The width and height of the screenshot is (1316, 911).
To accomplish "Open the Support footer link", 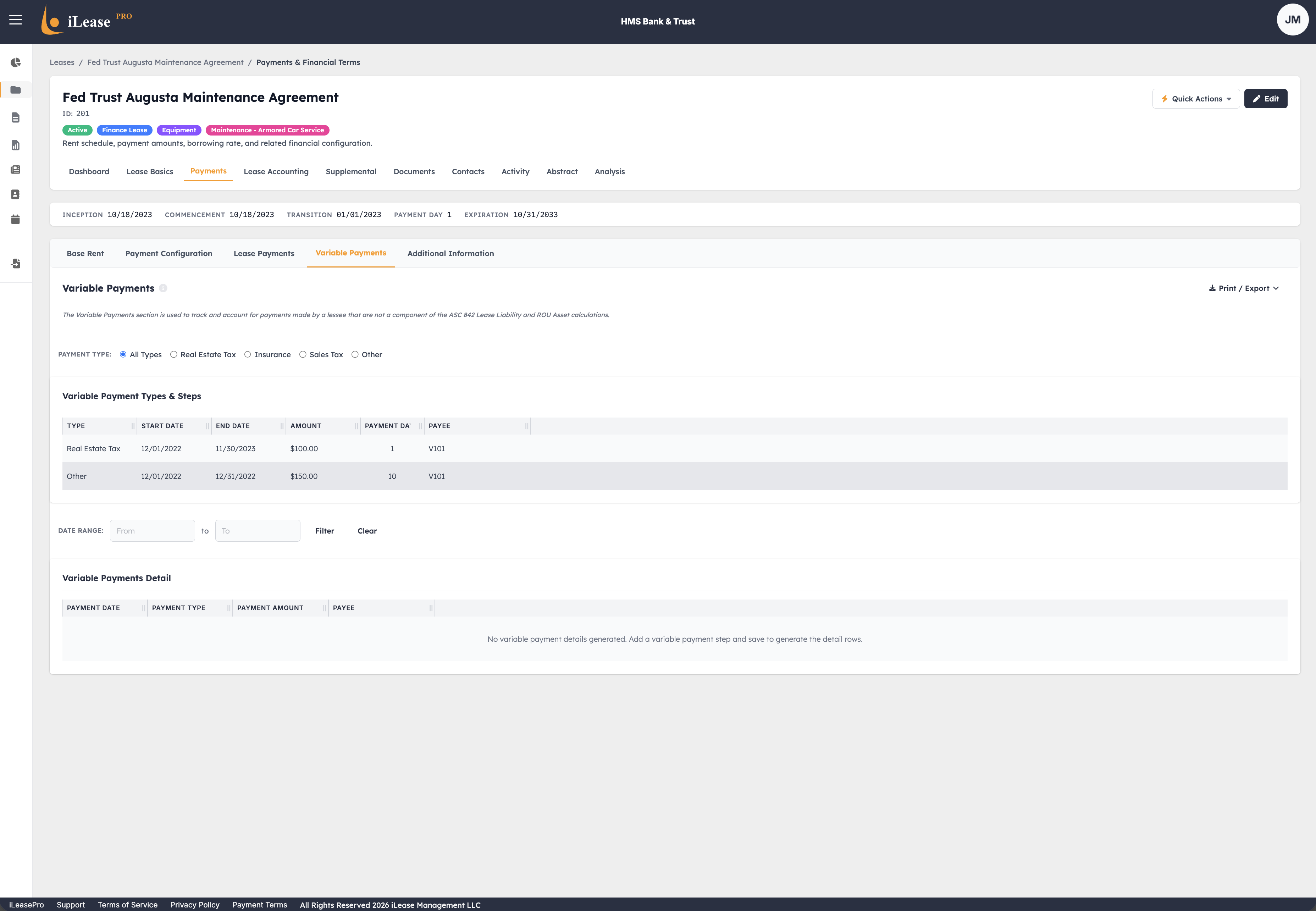I will (71, 905).
